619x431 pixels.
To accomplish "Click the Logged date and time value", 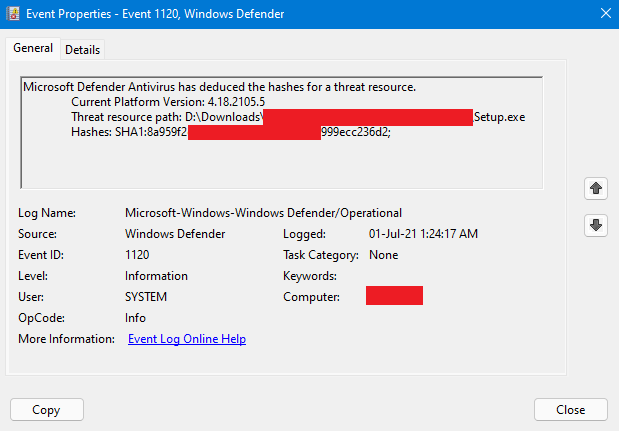I will (x=423, y=234).
